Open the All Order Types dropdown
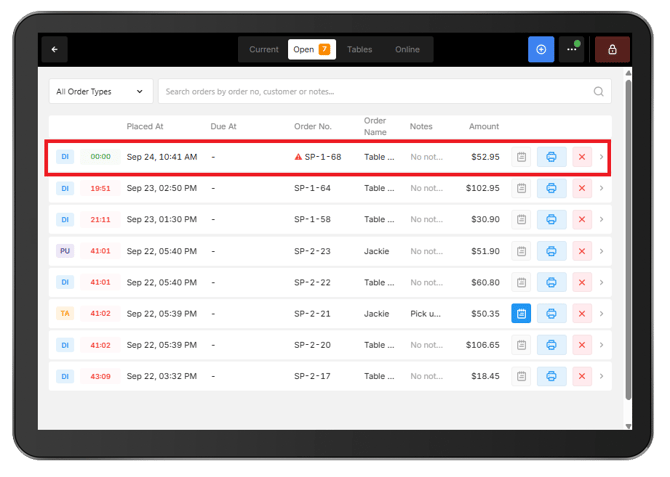The height and width of the screenshot is (477, 670). (x=101, y=91)
